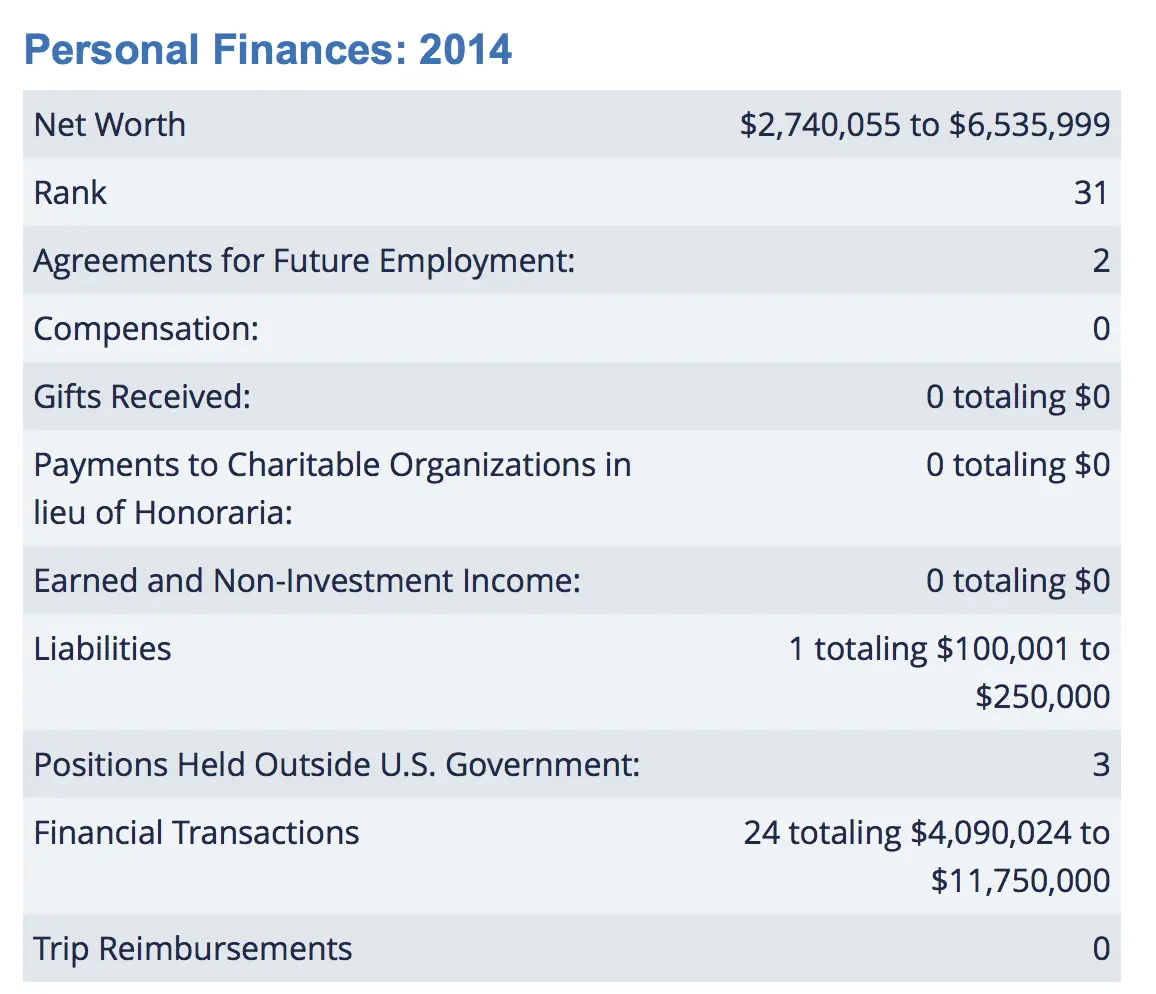This screenshot has height=994, width=1156.
Task: Select Positions Held Outside U.S. Government label
Action: (336, 765)
